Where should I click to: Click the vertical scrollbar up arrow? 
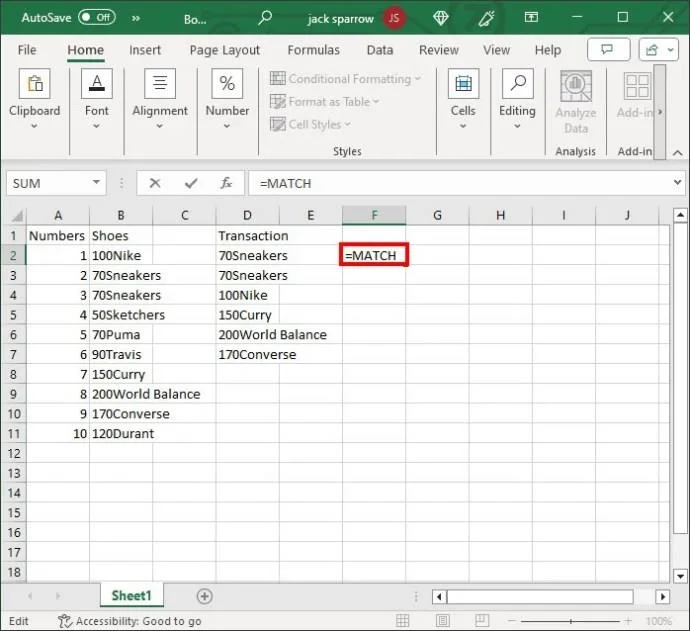pyautogui.click(x=680, y=215)
